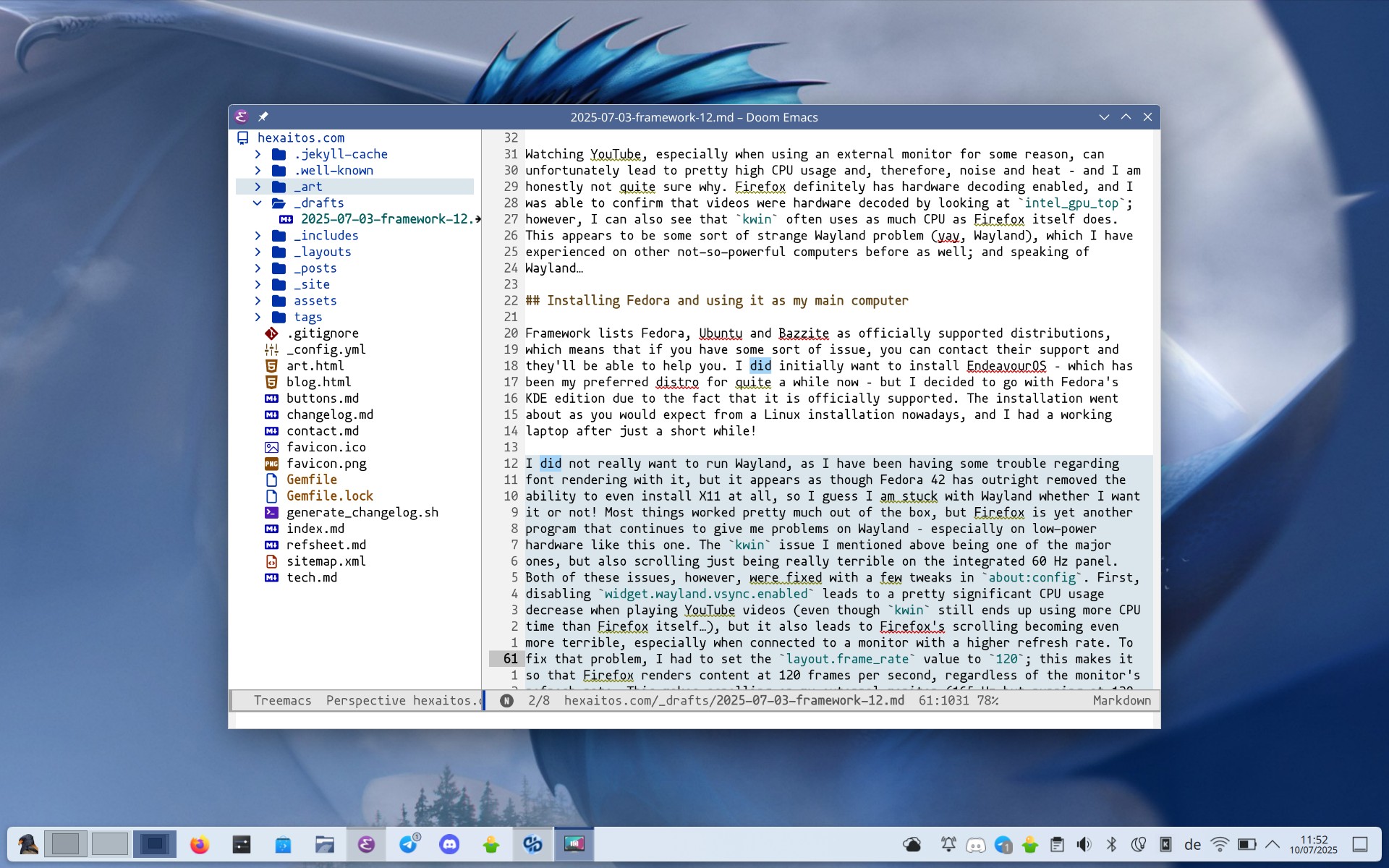Toggle the pin window on all desktops icon
The height and width of the screenshot is (868, 1389).
[263, 116]
